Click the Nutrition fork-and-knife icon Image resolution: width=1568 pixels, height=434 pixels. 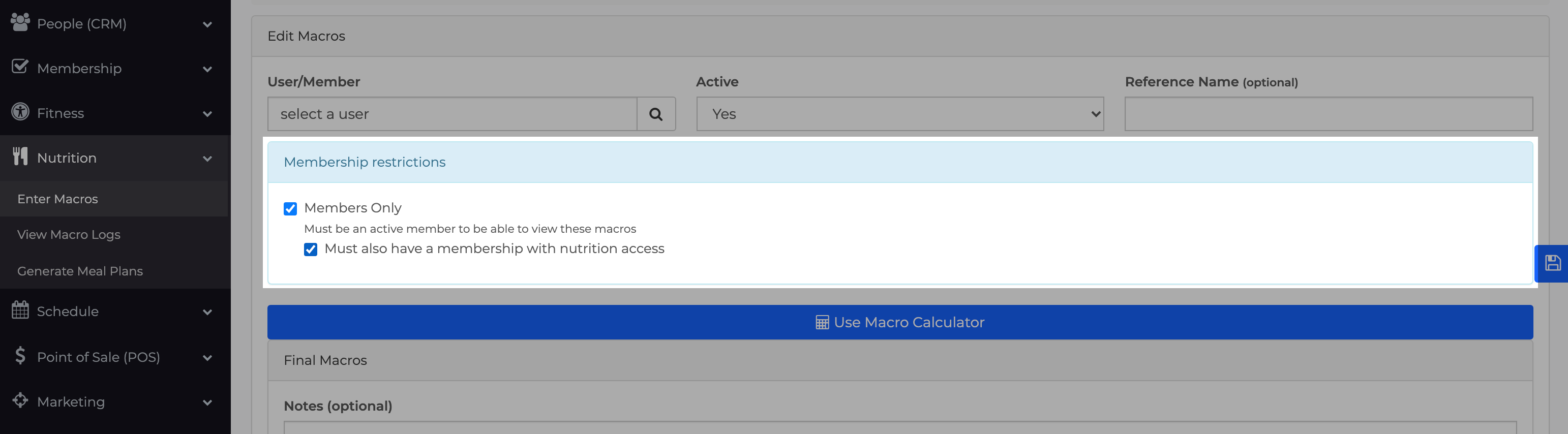tap(20, 157)
